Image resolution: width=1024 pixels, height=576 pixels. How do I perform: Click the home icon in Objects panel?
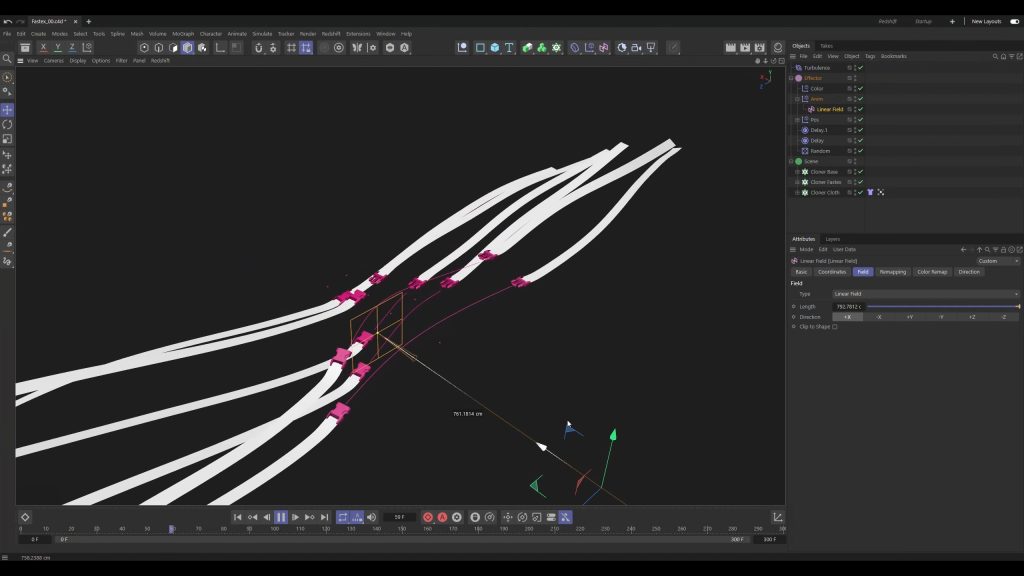click(1003, 56)
